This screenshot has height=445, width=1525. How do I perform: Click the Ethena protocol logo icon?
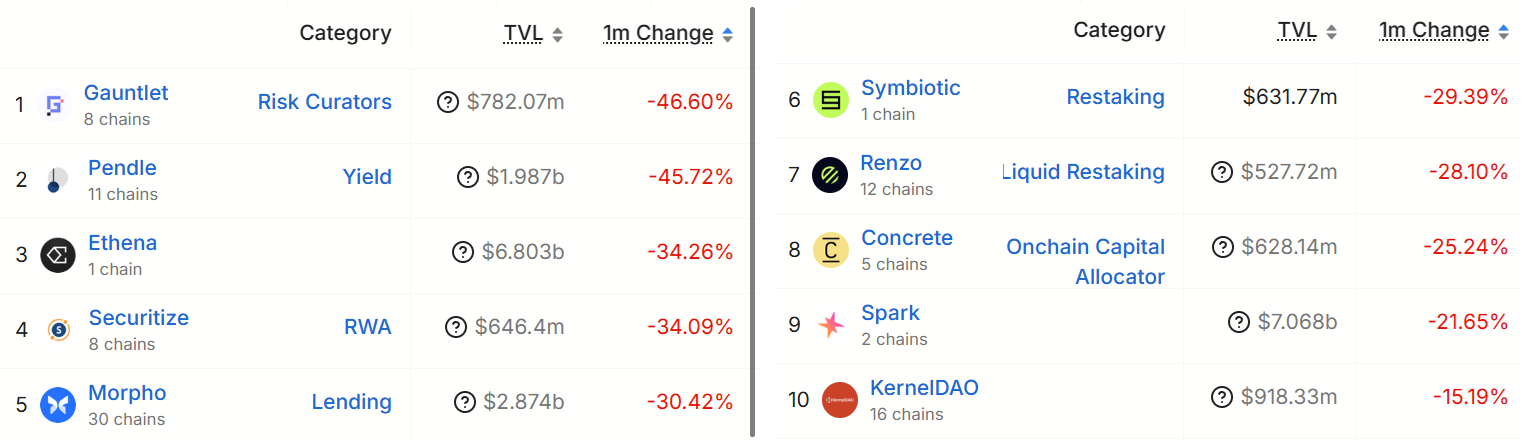point(58,255)
